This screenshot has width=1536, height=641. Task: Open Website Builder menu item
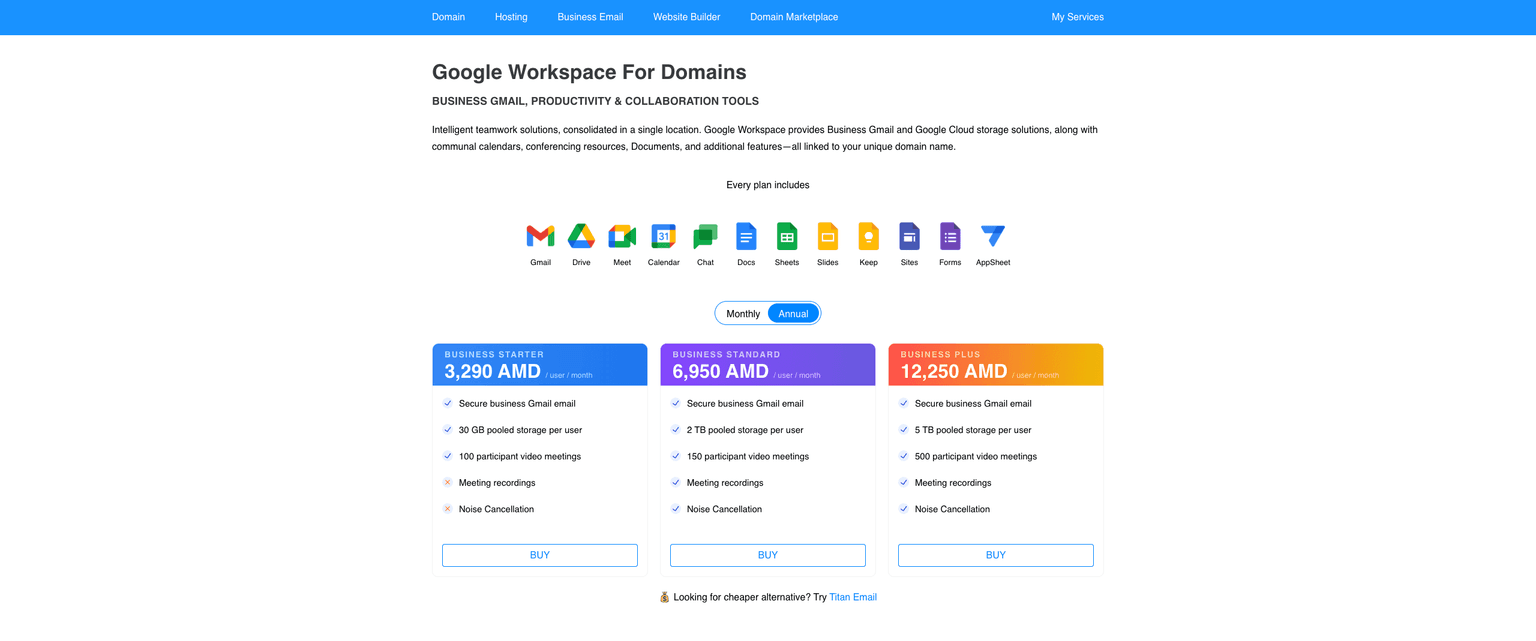coord(686,17)
